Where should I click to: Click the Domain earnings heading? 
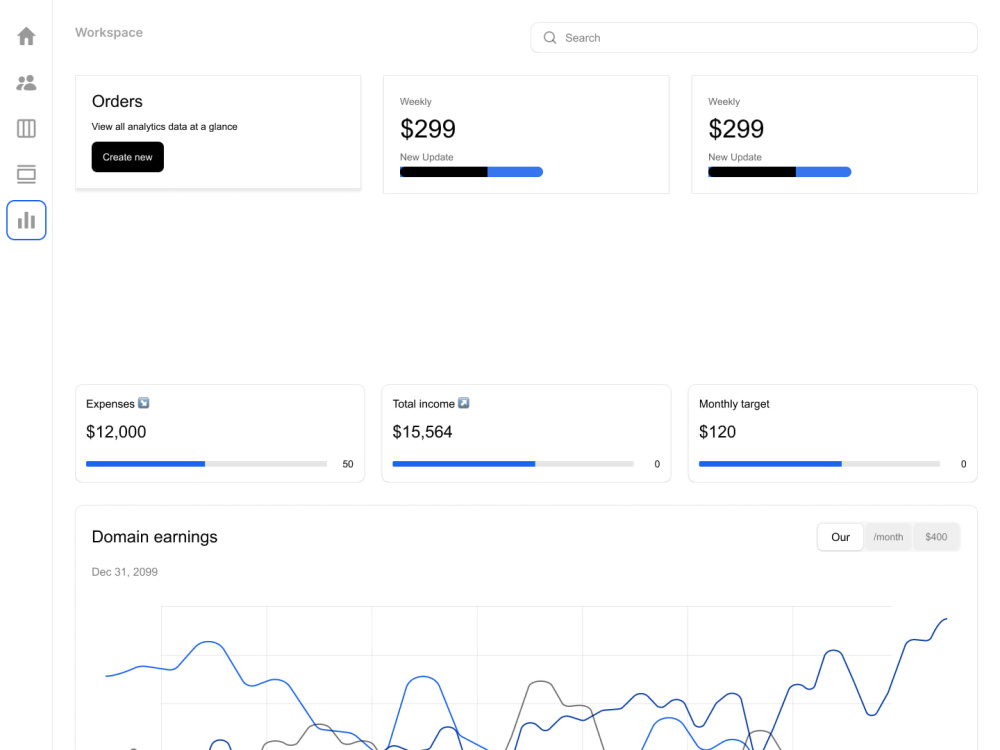coord(154,537)
